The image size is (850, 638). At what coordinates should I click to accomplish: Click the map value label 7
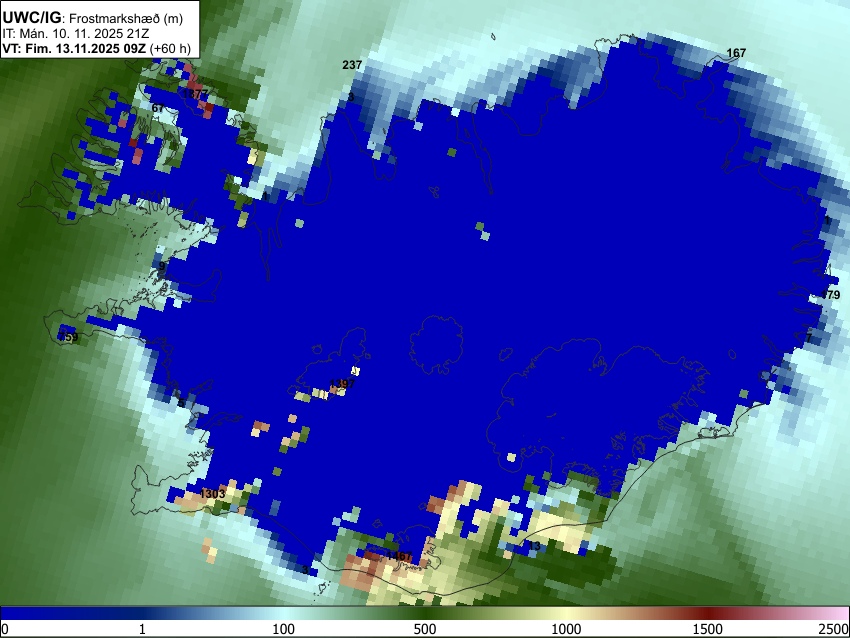point(809,338)
